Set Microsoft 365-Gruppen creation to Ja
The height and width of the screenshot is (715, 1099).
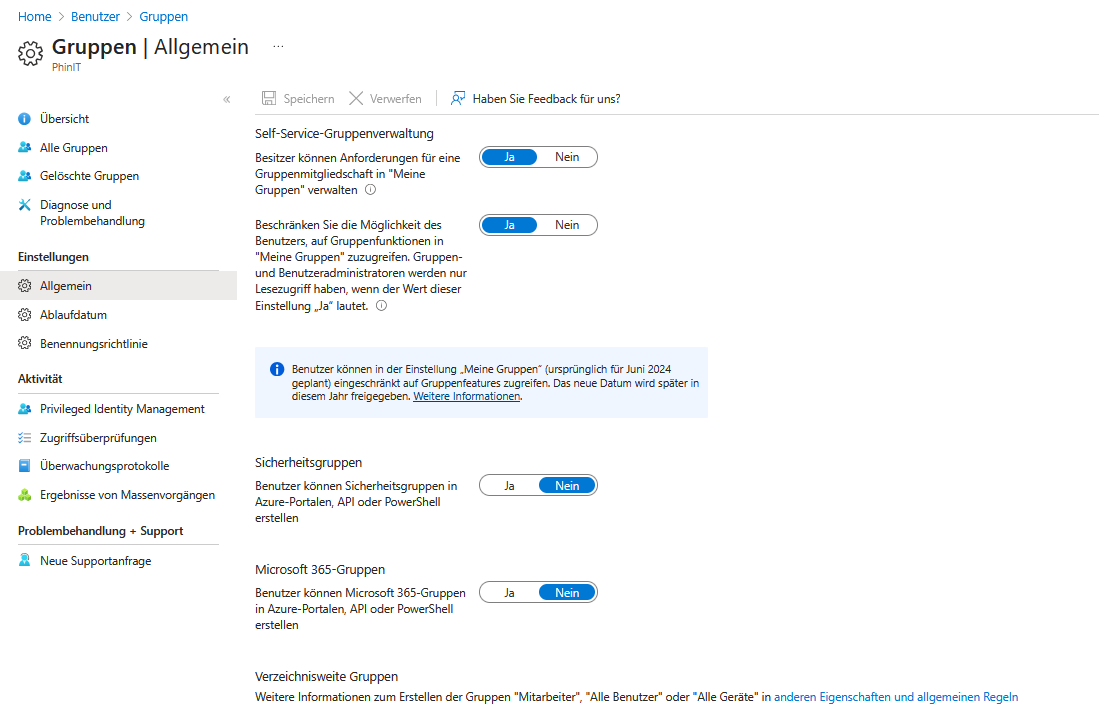[509, 592]
